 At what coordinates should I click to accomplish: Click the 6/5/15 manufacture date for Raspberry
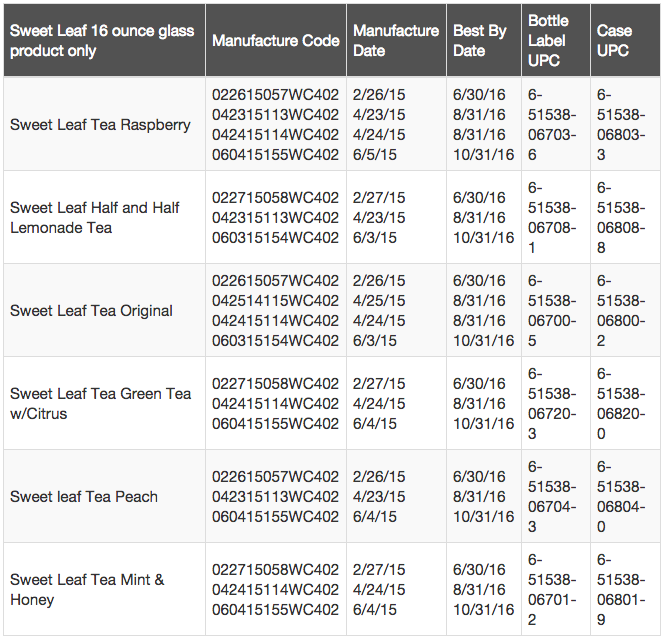pos(375,155)
